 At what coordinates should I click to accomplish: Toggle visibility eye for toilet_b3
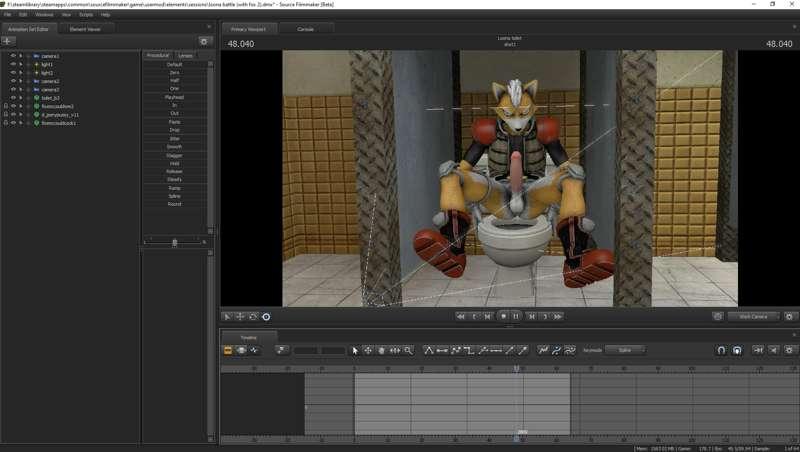pyautogui.click(x=13, y=97)
